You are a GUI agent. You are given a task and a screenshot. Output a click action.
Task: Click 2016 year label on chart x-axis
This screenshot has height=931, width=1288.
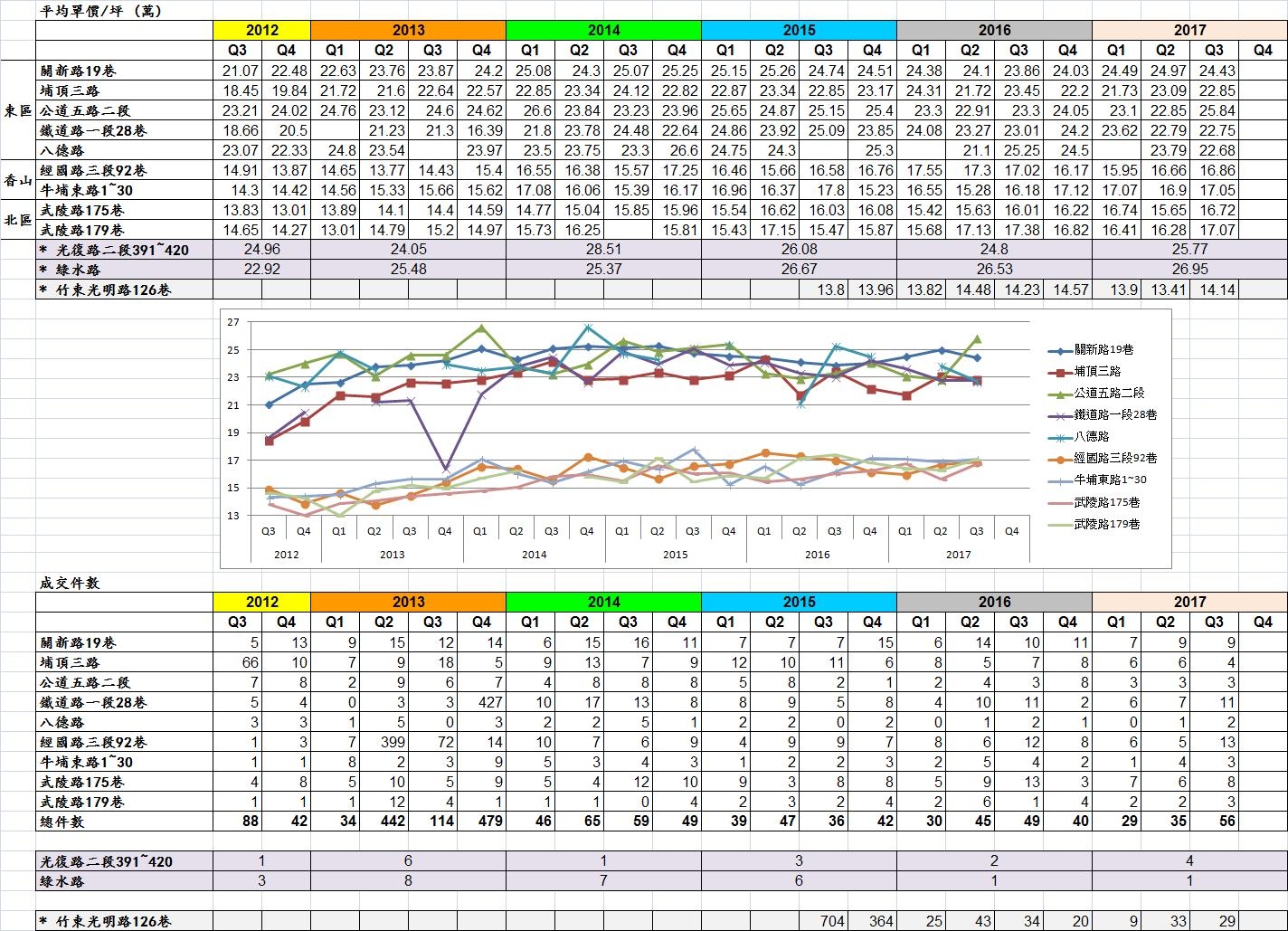coord(817,554)
